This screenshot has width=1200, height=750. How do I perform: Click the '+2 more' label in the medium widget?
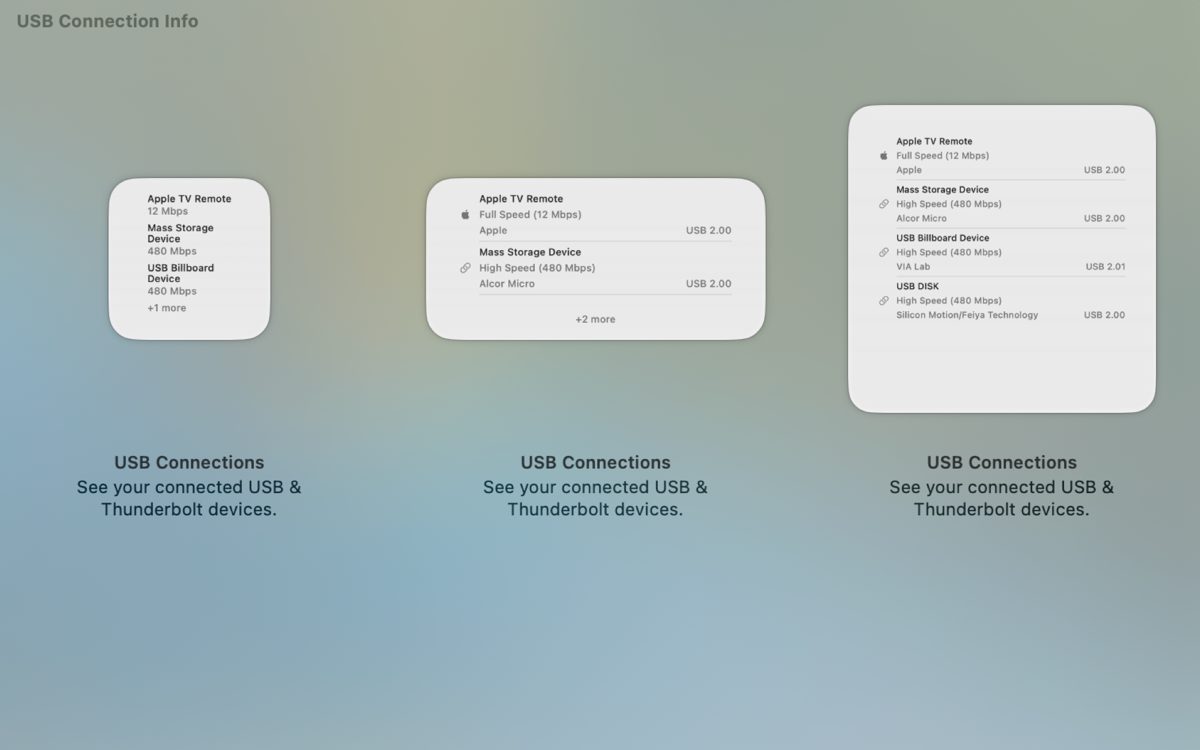(595, 319)
